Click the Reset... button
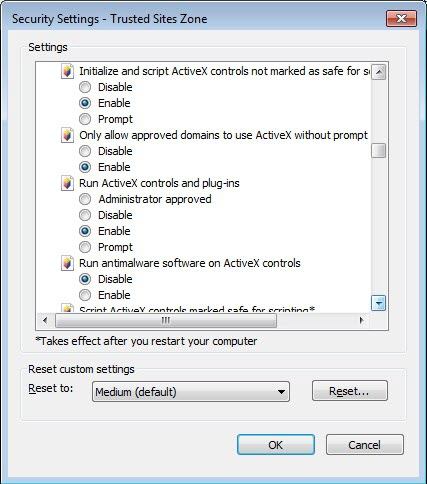The height and width of the screenshot is (484, 427). pos(350,391)
